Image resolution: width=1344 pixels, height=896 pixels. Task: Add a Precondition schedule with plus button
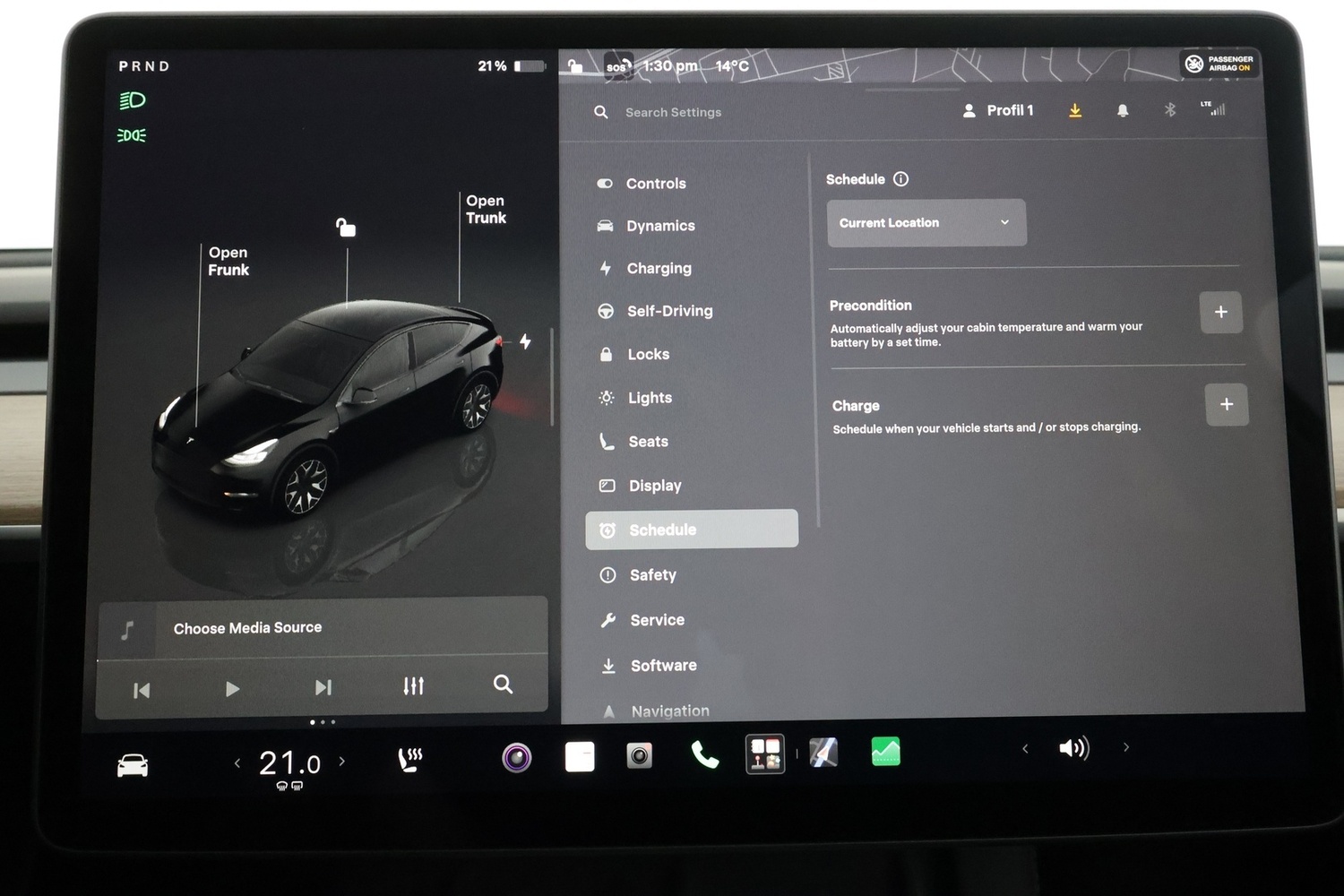[1220, 312]
